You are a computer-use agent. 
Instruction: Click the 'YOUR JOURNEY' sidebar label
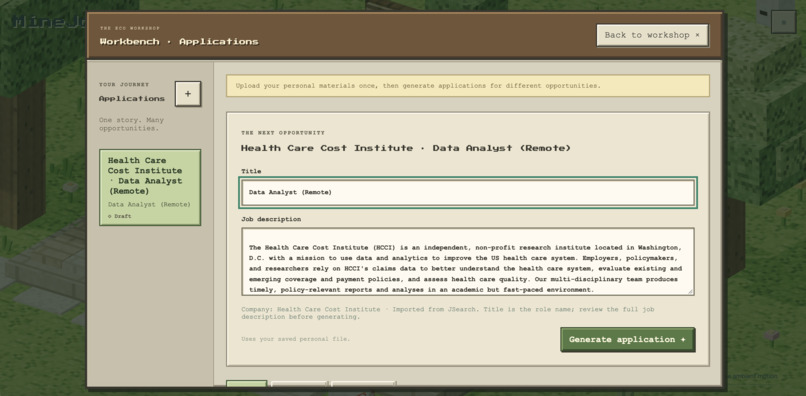click(124, 84)
